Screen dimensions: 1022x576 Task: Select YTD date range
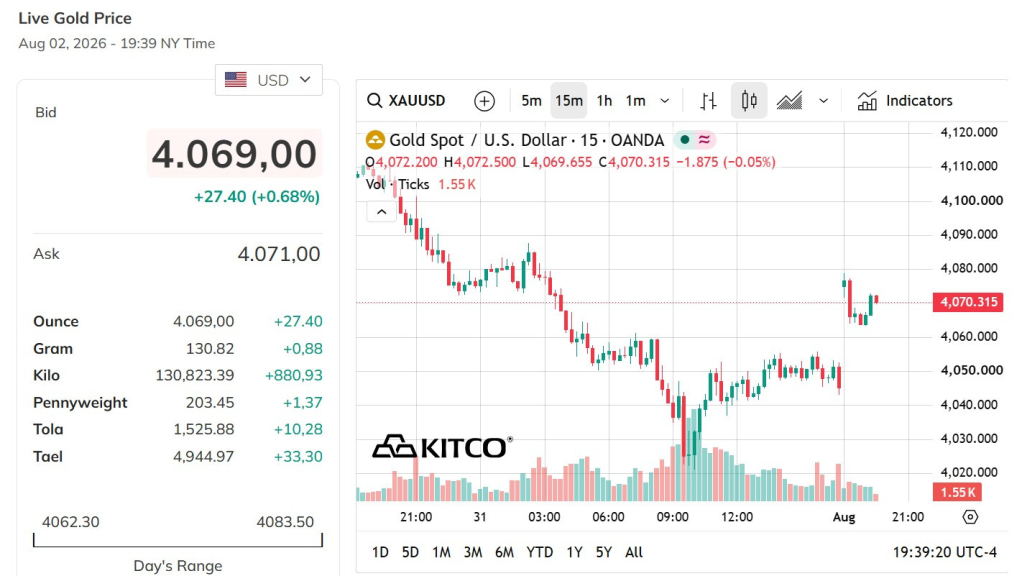540,553
